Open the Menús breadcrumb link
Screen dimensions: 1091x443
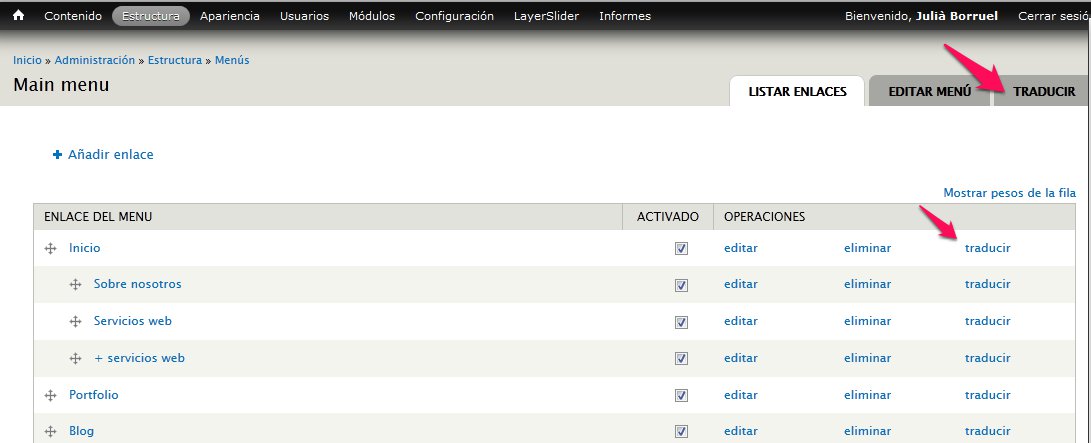(x=232, y=61)
